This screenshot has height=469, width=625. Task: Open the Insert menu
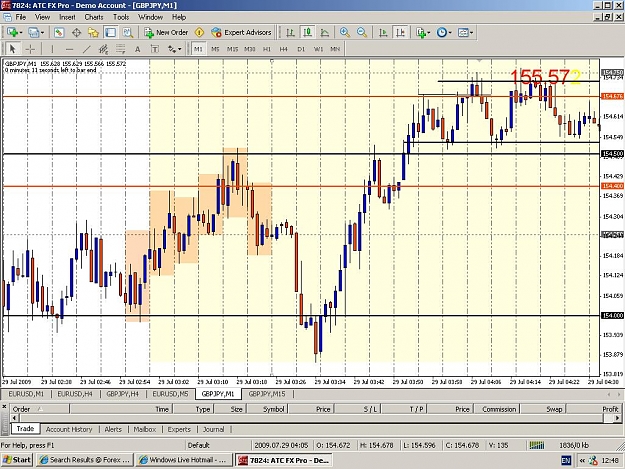tap(67, 17)
